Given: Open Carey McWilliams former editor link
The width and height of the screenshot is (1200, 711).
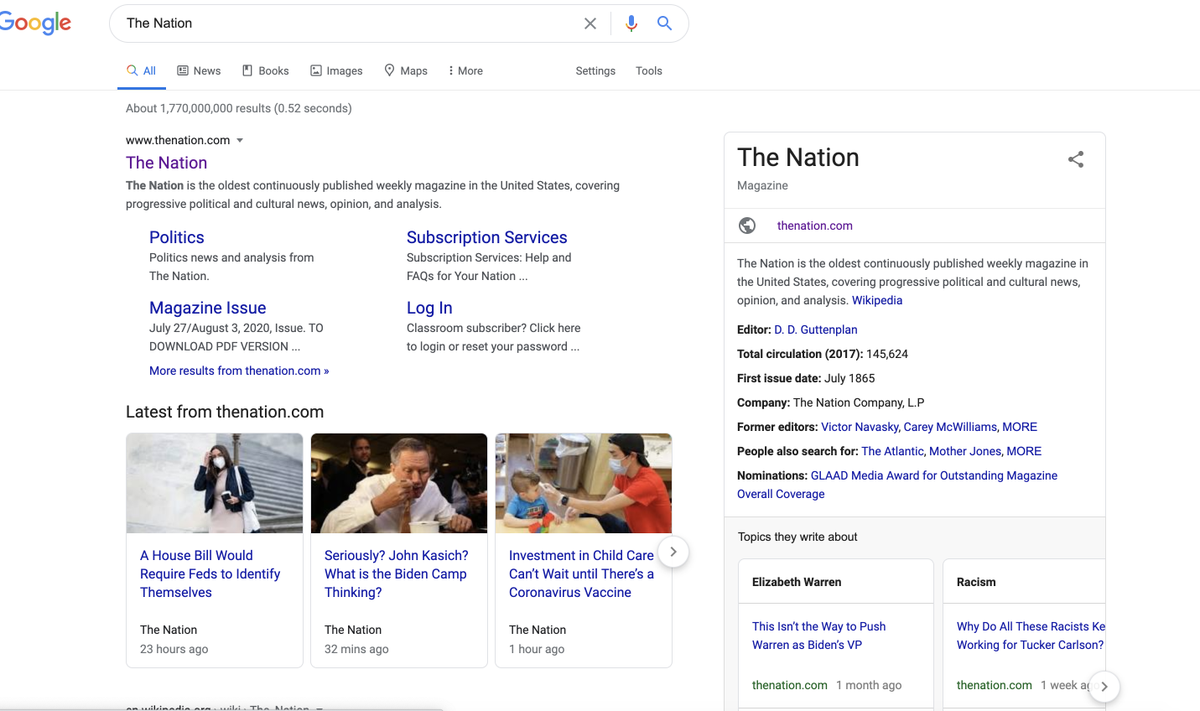Looking at the screenshot, I should pyautogui.click(x=950, y=426).
